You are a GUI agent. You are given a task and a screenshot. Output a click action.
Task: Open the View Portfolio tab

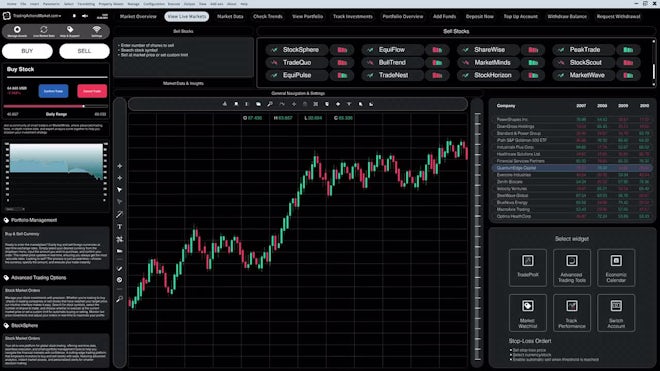tap(307, 16)
